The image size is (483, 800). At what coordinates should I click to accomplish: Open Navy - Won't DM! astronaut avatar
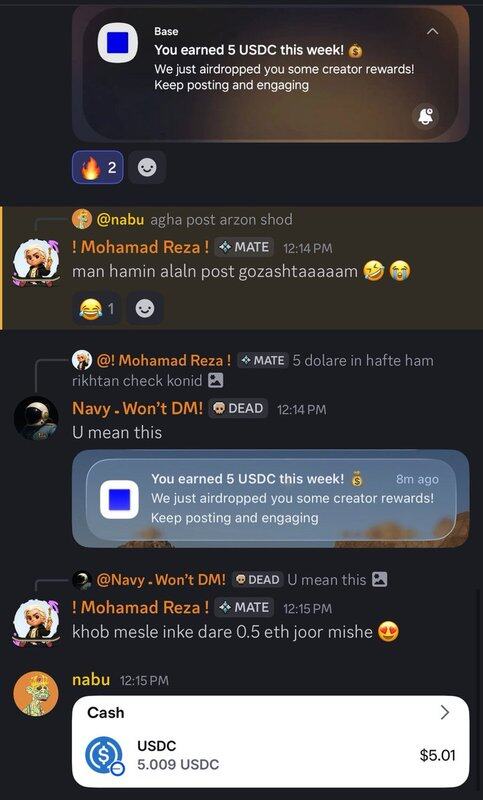36,418
